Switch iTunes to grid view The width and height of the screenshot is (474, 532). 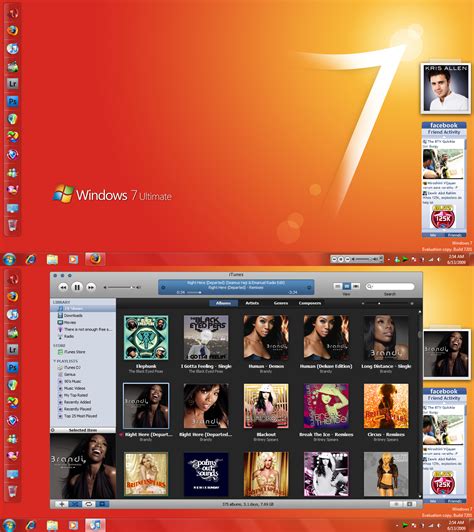tap(346, 286)
